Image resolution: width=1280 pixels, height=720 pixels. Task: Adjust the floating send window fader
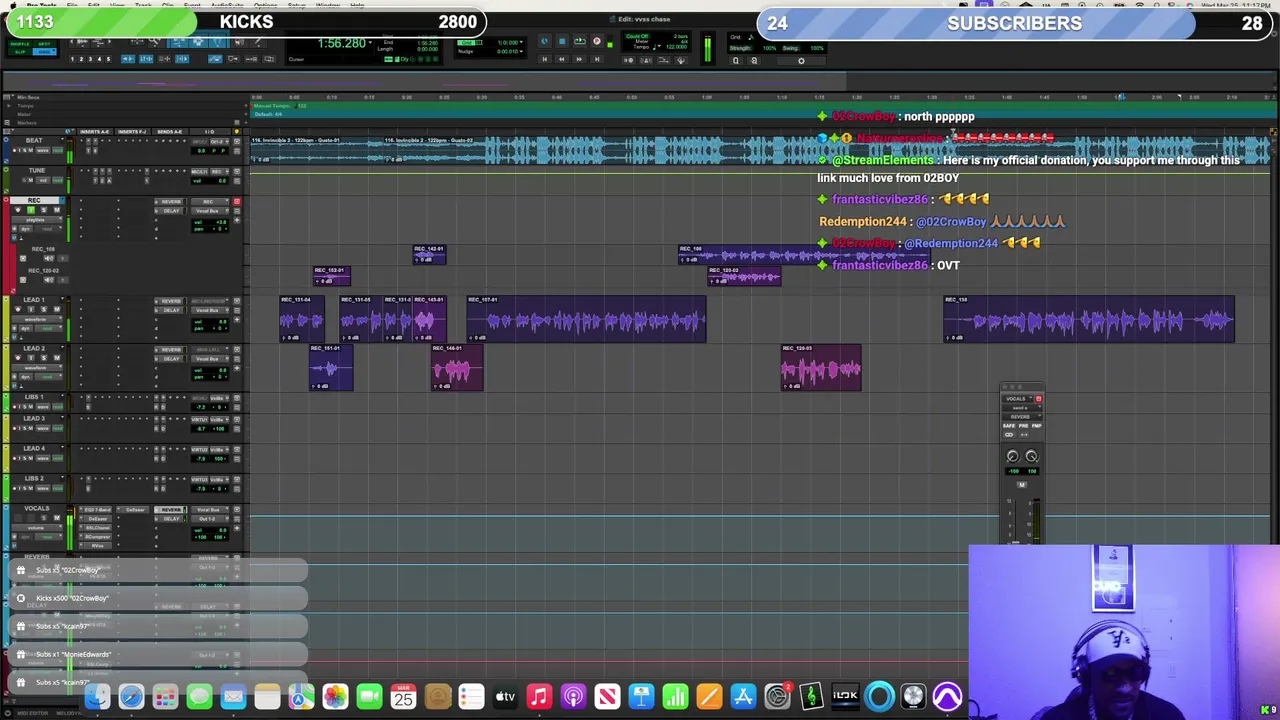click(x=1015, y=541)
